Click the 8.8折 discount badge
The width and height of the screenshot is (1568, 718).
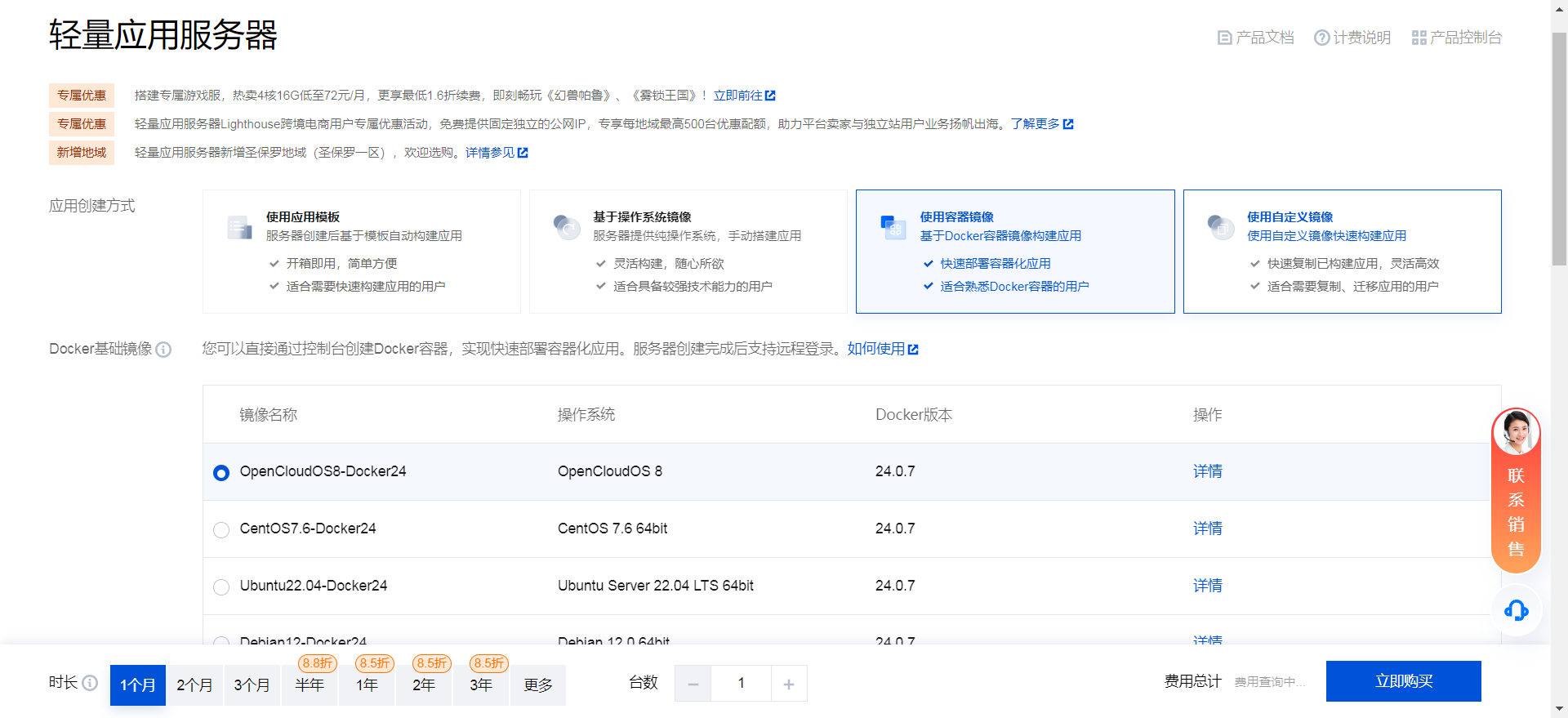pyautogui.click(x=318, y=663)
